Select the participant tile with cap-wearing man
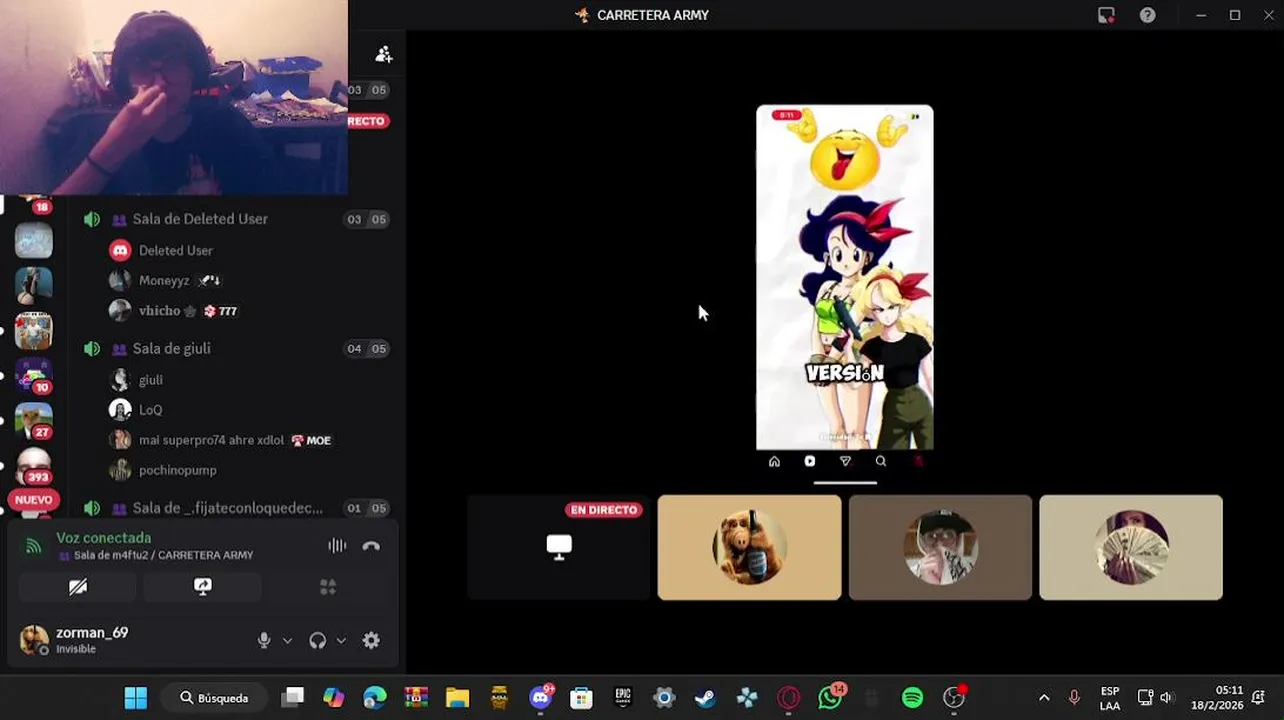This screenshot has height=720, width=1284. coord(940,547)
